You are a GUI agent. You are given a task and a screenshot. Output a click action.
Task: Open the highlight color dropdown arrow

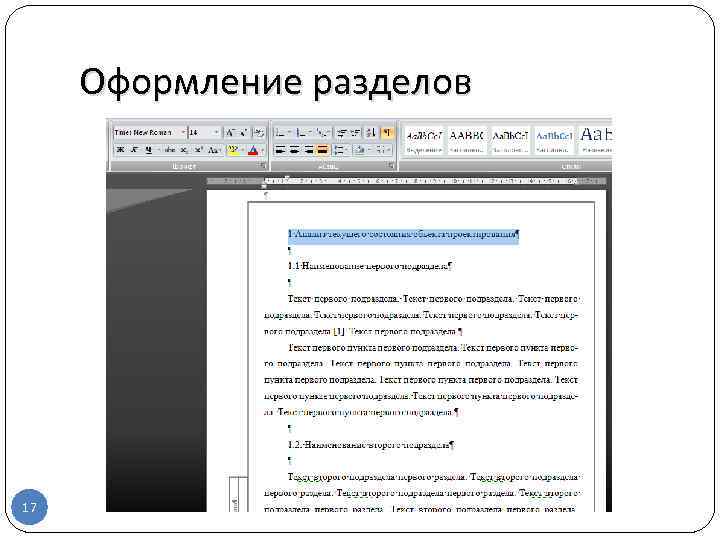coord(242,150)
